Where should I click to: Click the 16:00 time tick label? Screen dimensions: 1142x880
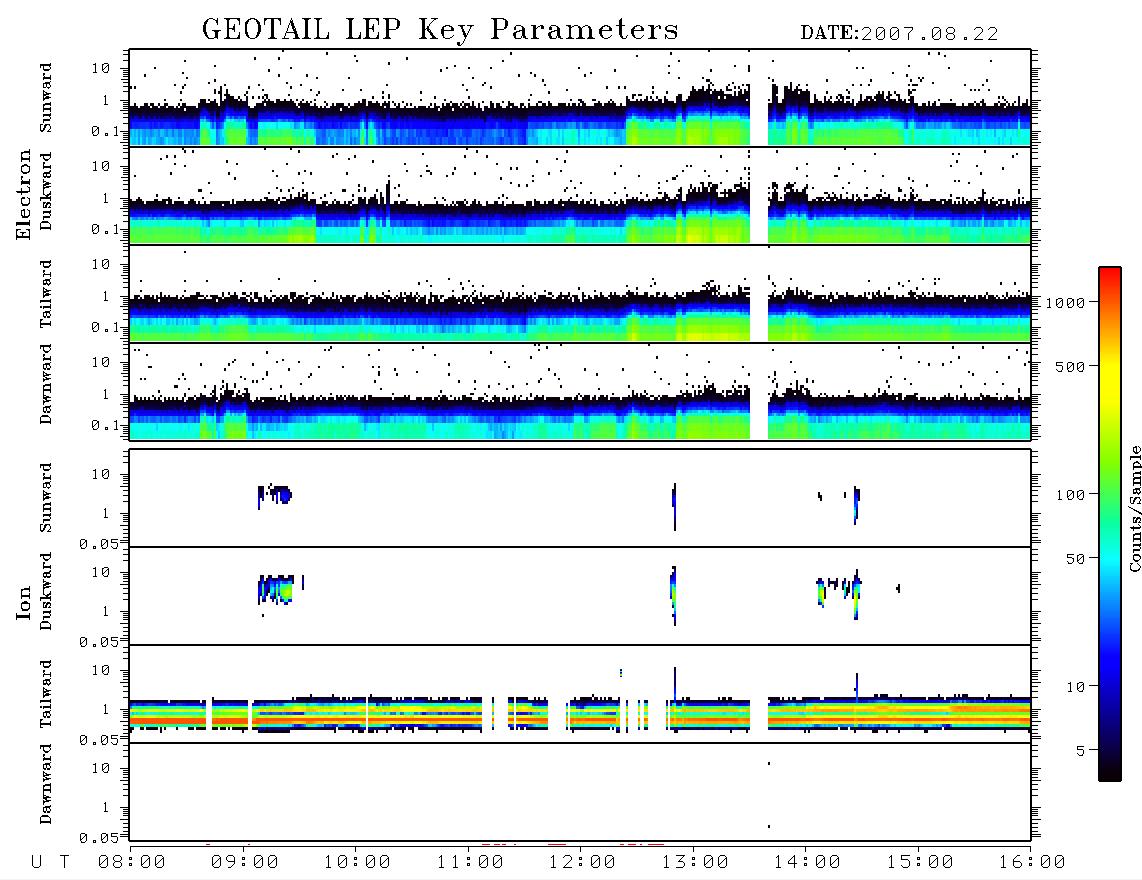1032,863
